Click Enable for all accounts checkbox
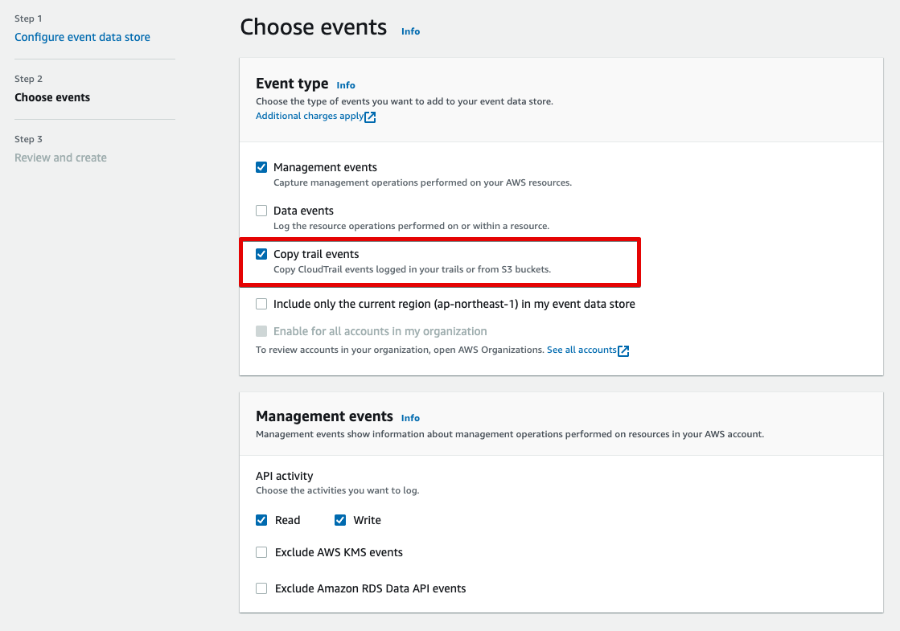 (x=261, y=331)
